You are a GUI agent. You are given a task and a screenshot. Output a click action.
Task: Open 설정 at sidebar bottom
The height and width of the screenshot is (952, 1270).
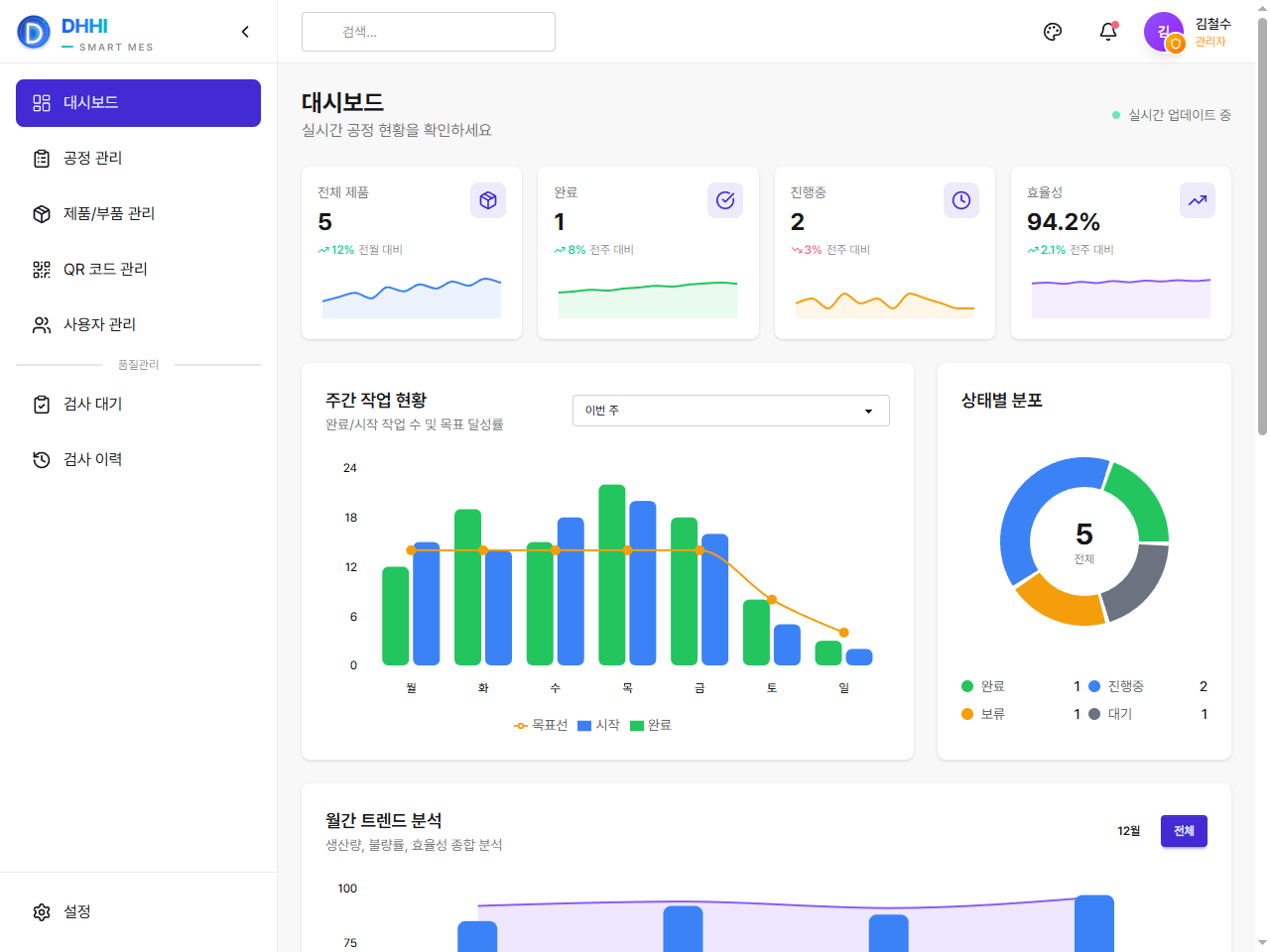[x=138, y=912]
